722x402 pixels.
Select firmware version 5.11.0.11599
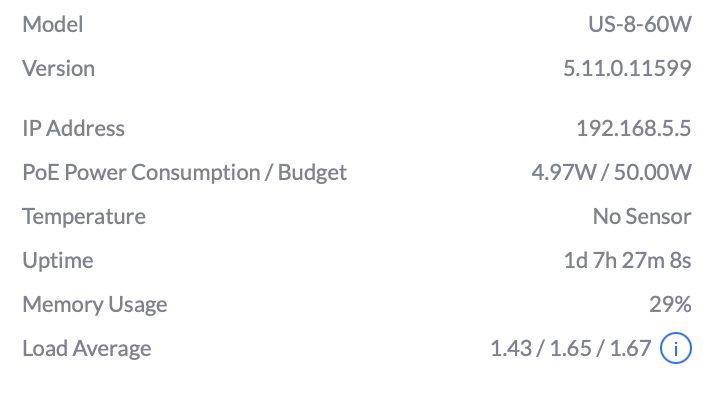pos(628,69)
